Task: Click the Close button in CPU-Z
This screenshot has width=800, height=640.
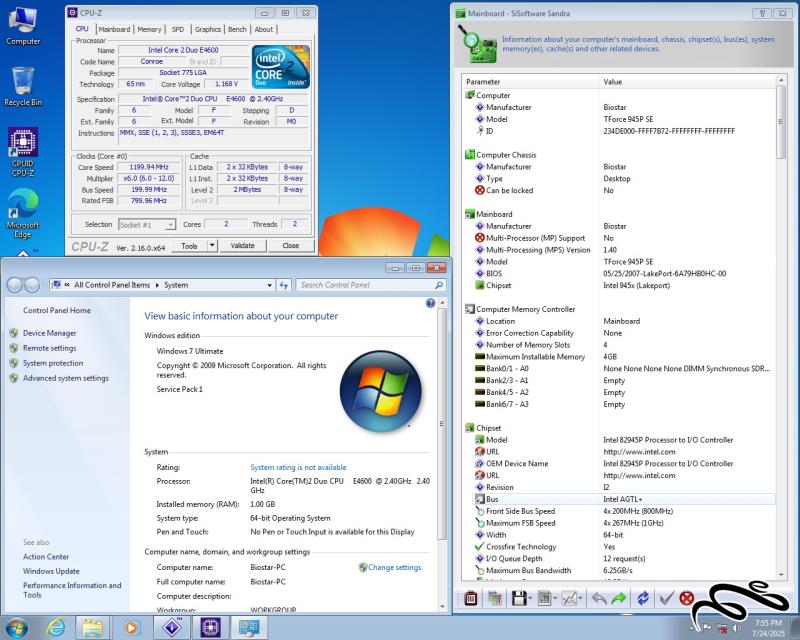Action: coord(290,245)
